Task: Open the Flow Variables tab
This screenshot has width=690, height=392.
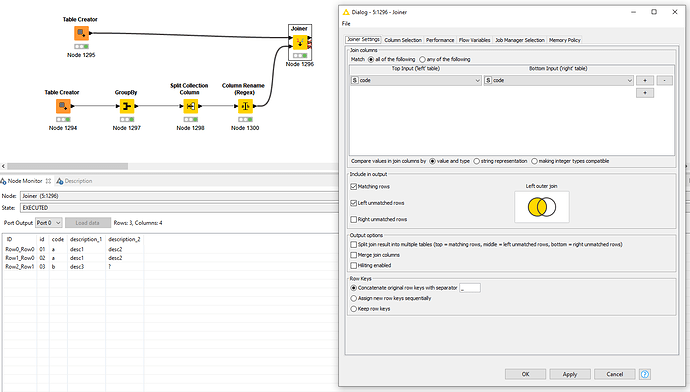Action: pos(474,40)
